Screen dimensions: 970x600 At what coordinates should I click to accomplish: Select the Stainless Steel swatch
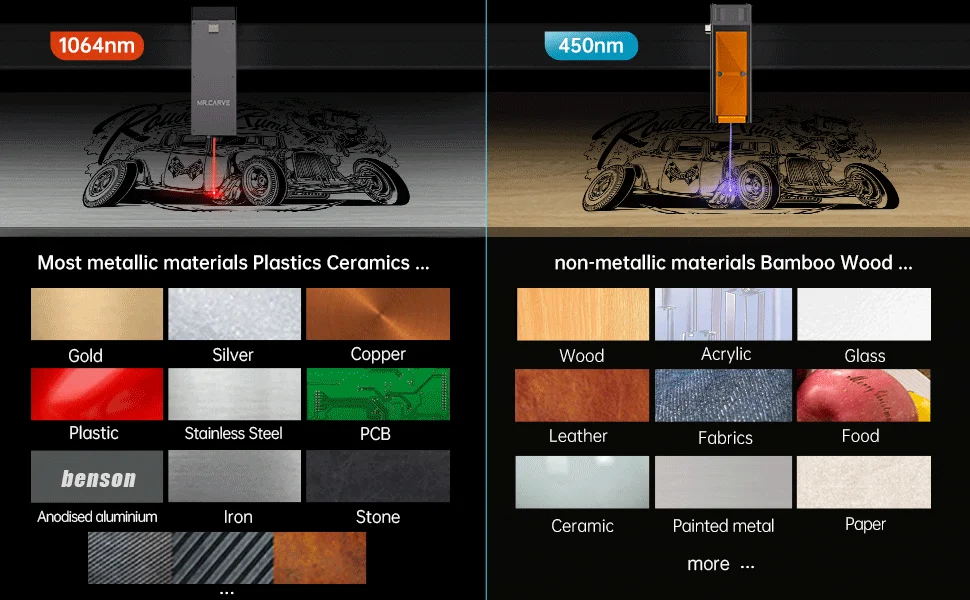[234, 394]
